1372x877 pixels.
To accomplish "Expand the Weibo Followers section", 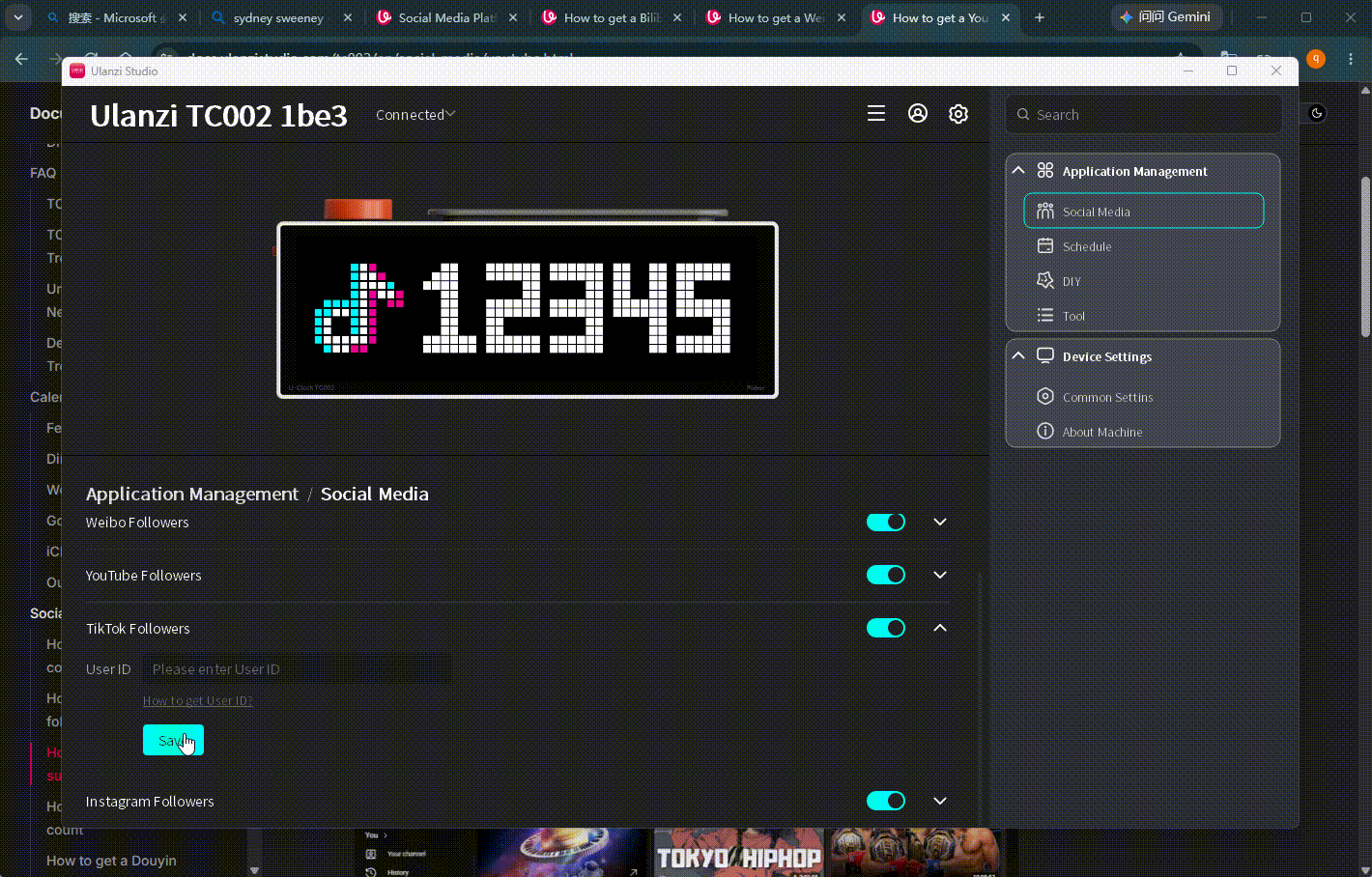I will (x=940, y=523).
